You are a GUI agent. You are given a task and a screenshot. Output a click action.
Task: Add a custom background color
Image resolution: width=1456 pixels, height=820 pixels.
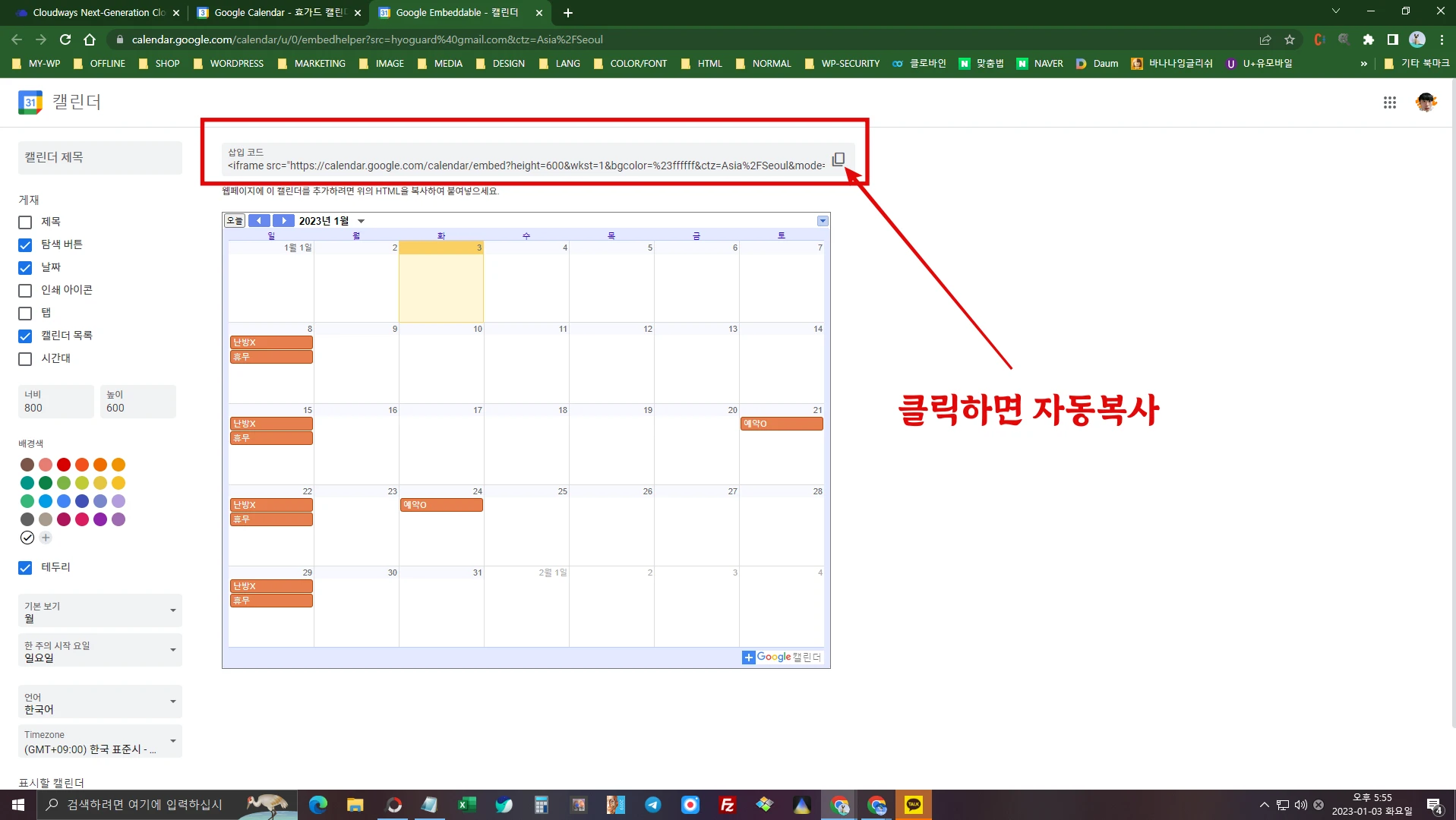pos(46,538)
